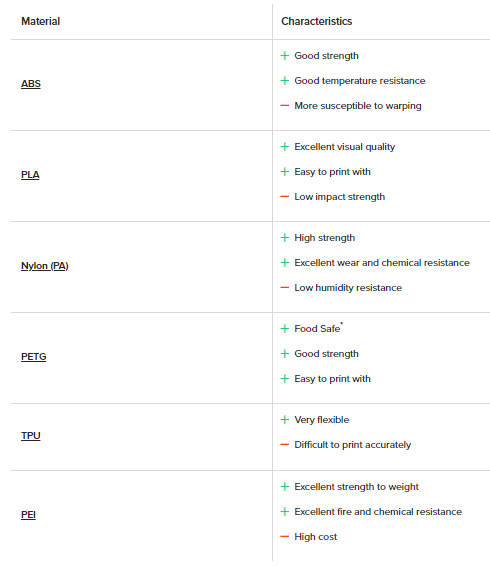
Task: Click the minus icon beside Low humidity resistance
Action: (285, 288)
